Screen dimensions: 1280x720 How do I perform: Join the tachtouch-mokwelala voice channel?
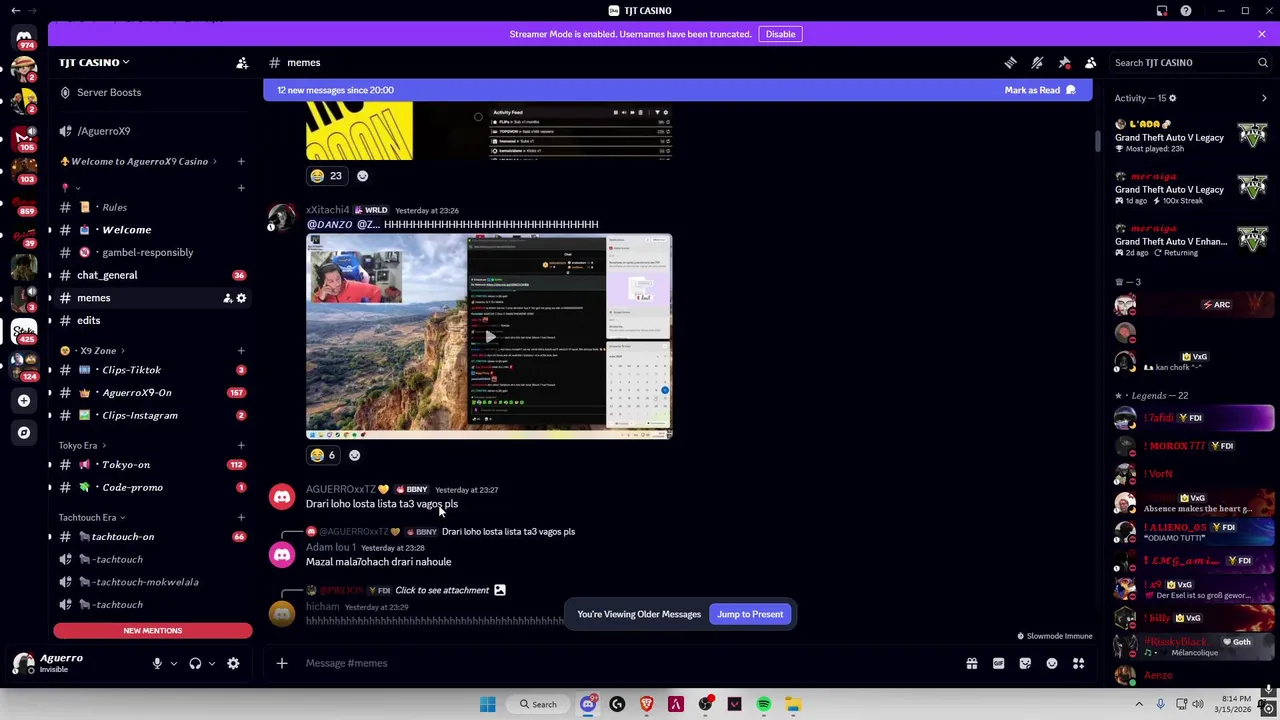152,582
